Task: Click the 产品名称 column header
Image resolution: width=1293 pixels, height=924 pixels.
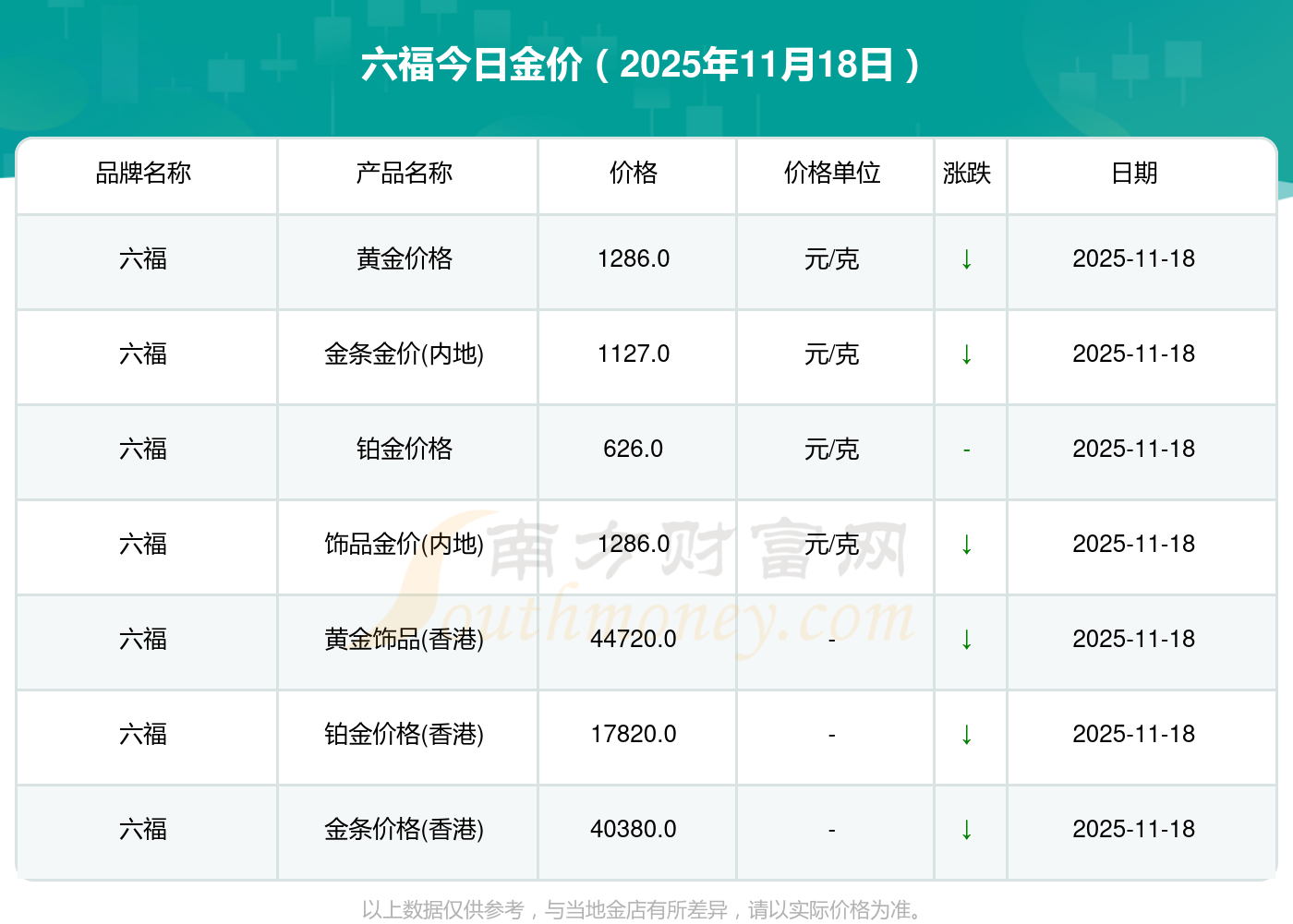Action: tap(405, 173)
